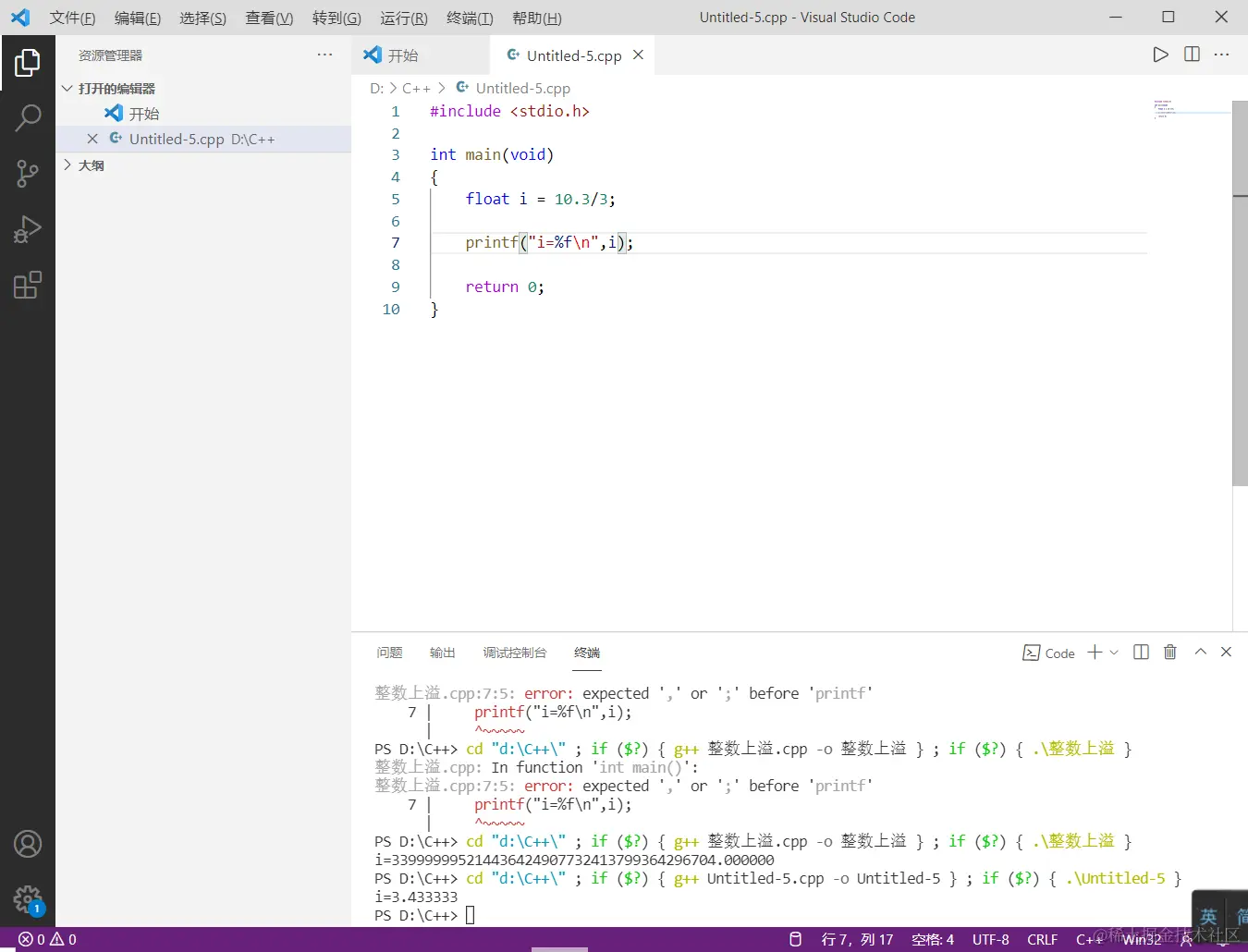Viewport: 1248px width, 952px height.
Task: Click the editor vertical scrollbar
Action: pos(1240,294)
